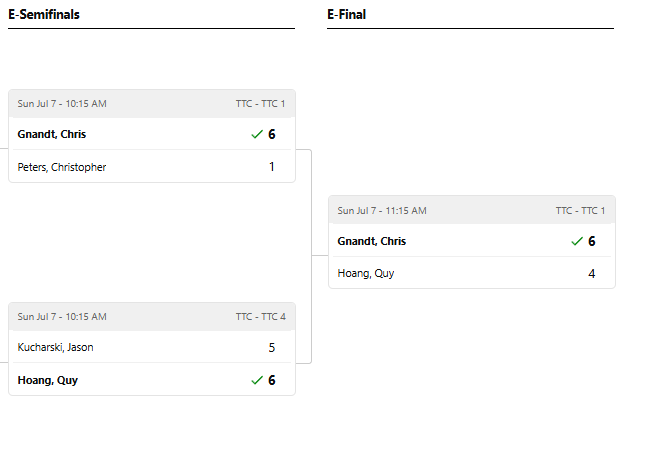Click Hoang, Quy in the semifinal match
Image resolution: width=646 pixels, height=458 pixels.
pyautogui.click(x=48, y=380)
